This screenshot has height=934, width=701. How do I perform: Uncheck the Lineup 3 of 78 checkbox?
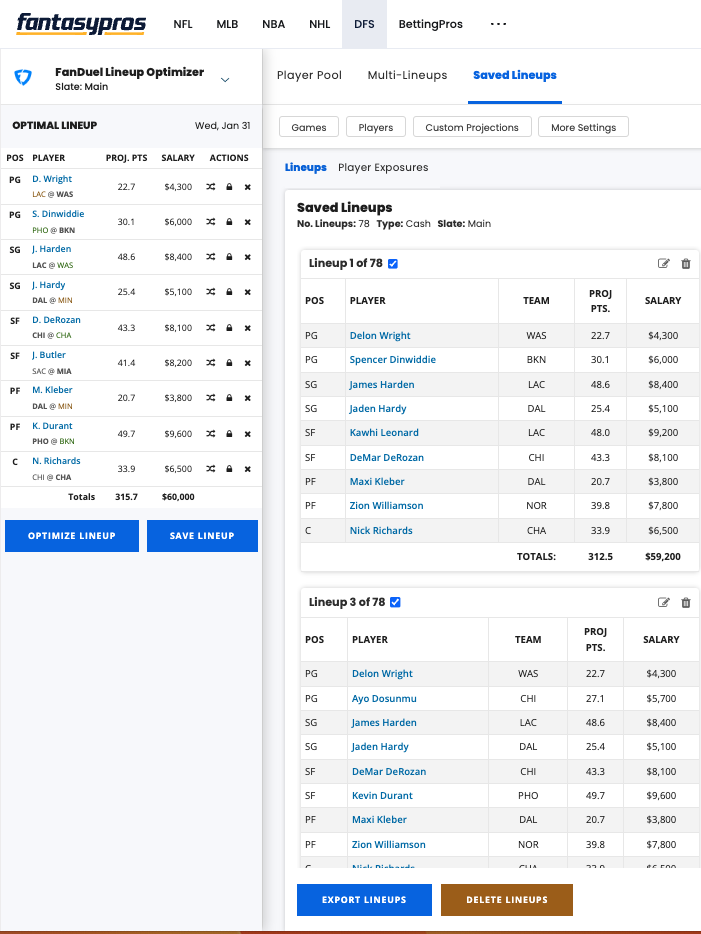point(395,602)
